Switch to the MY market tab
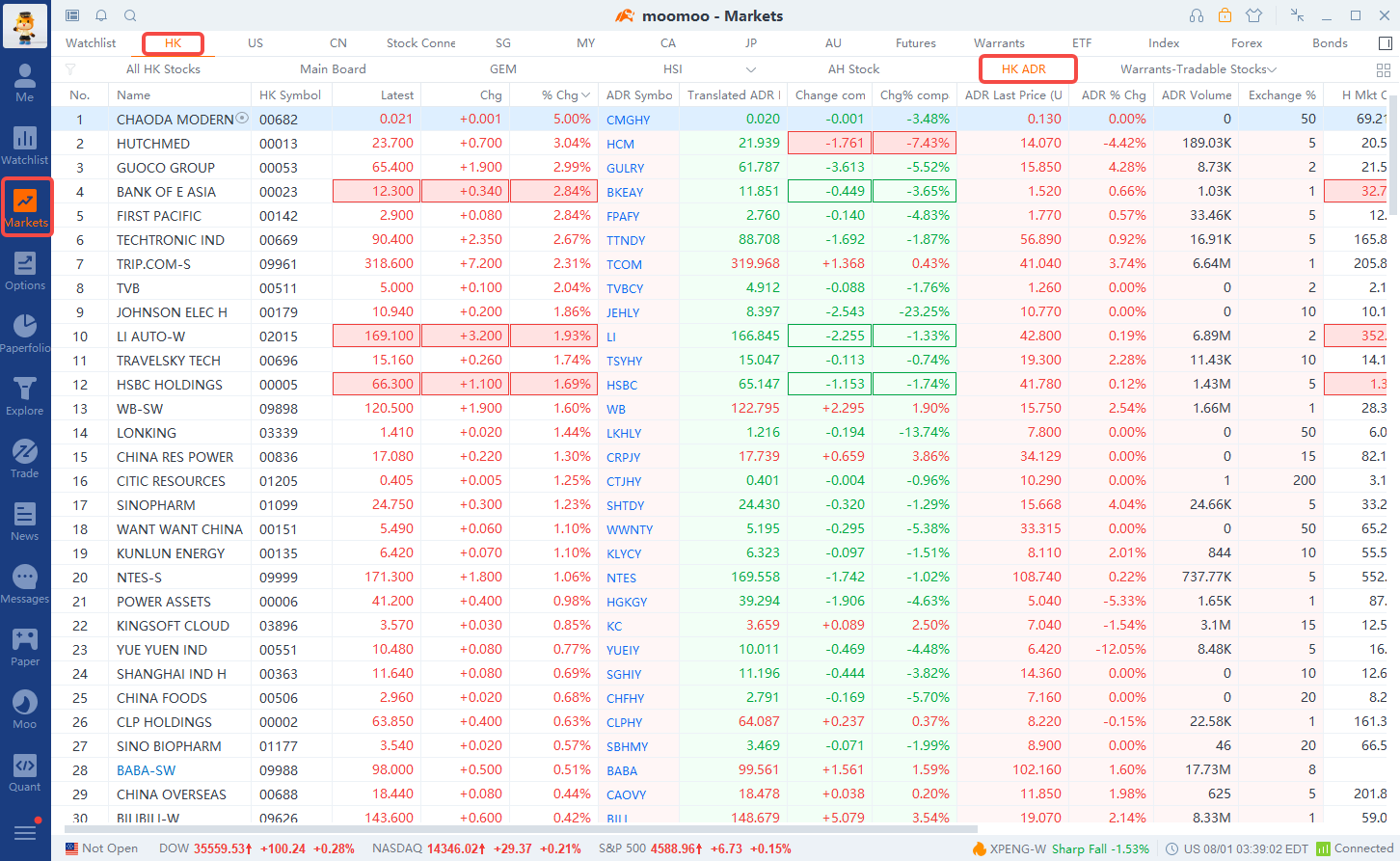 (586, 43)
